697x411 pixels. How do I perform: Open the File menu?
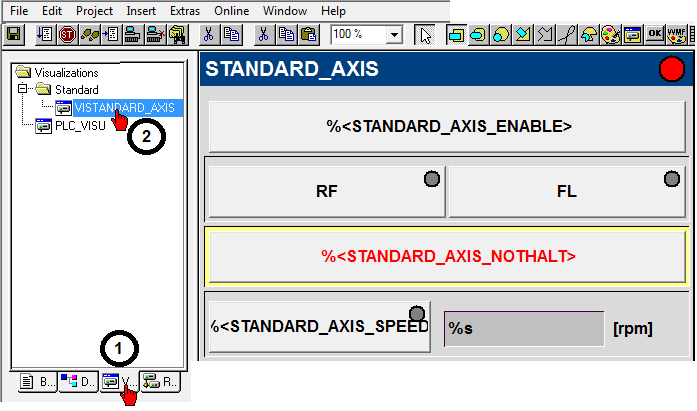coord(19,11)
